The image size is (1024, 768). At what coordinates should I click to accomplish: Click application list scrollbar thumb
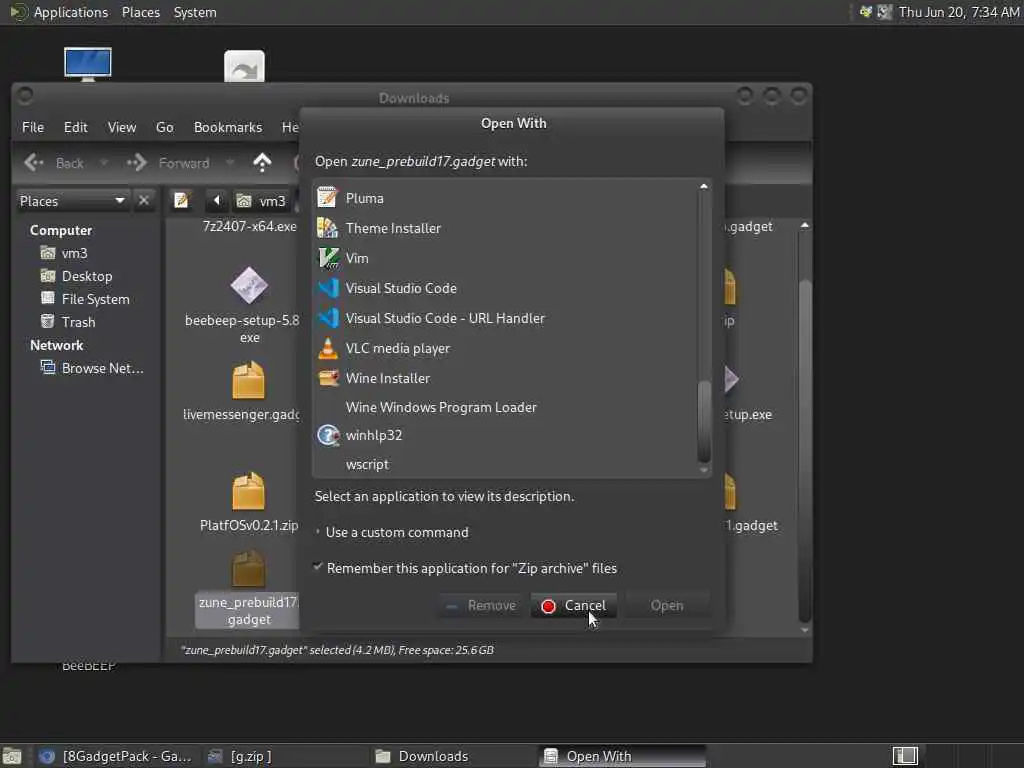pyautogui.click(x=704, y=420)
